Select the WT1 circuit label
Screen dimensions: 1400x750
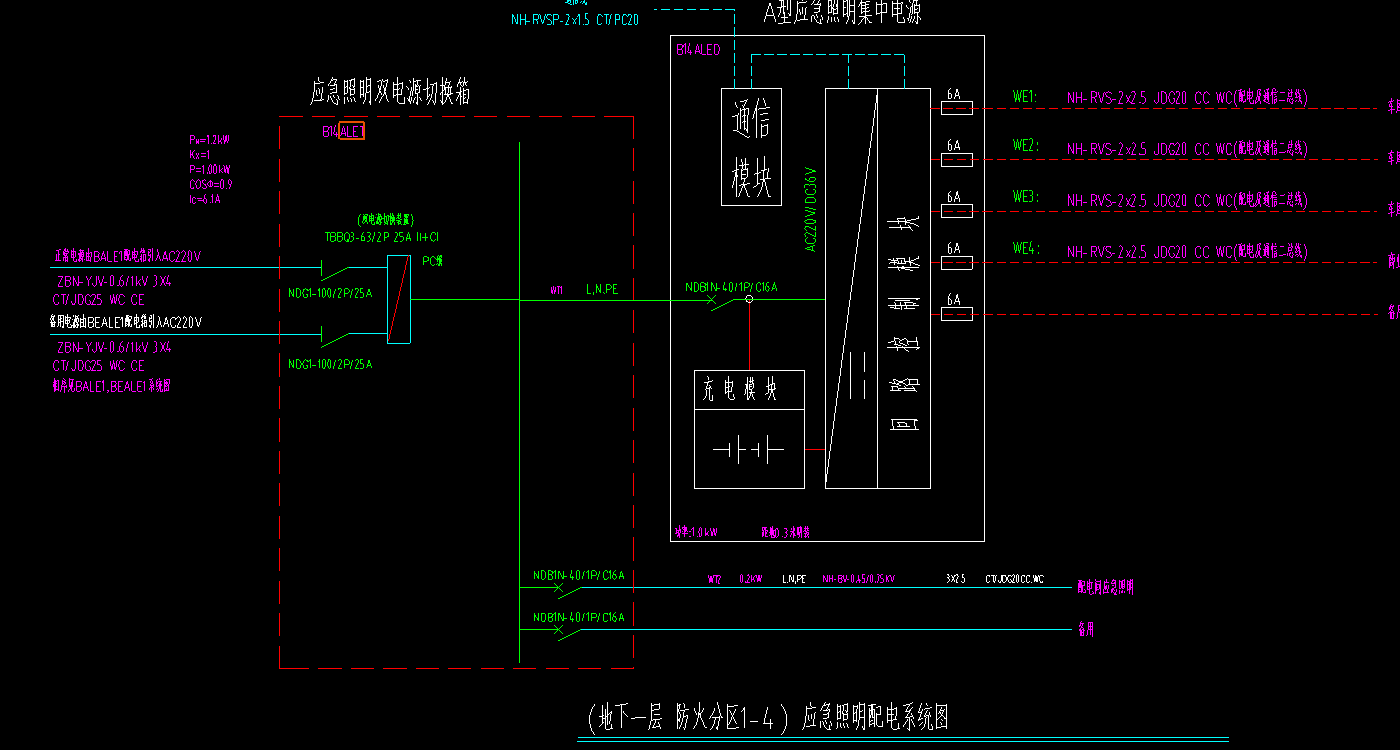[x=556, y=290]
